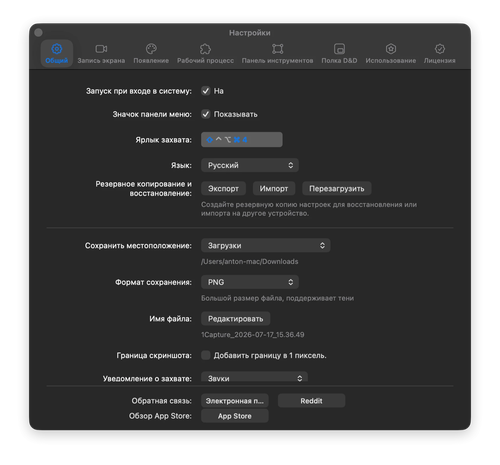Select the Появление palette icon
The image size is (500, 465).
tap(151, 49)
